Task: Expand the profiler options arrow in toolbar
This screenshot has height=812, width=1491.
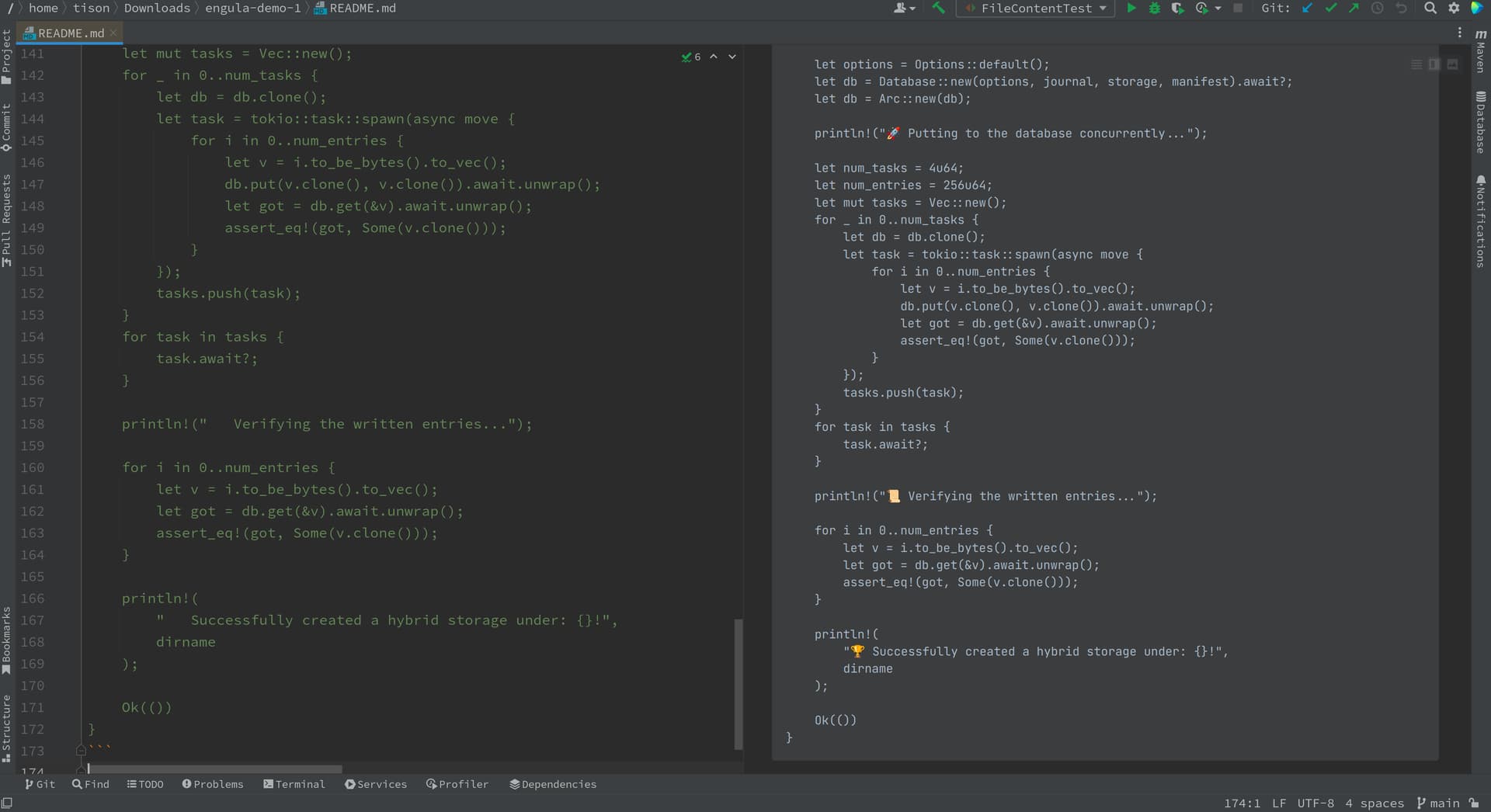Action: pyautogui.click(x=1218, y=8)
